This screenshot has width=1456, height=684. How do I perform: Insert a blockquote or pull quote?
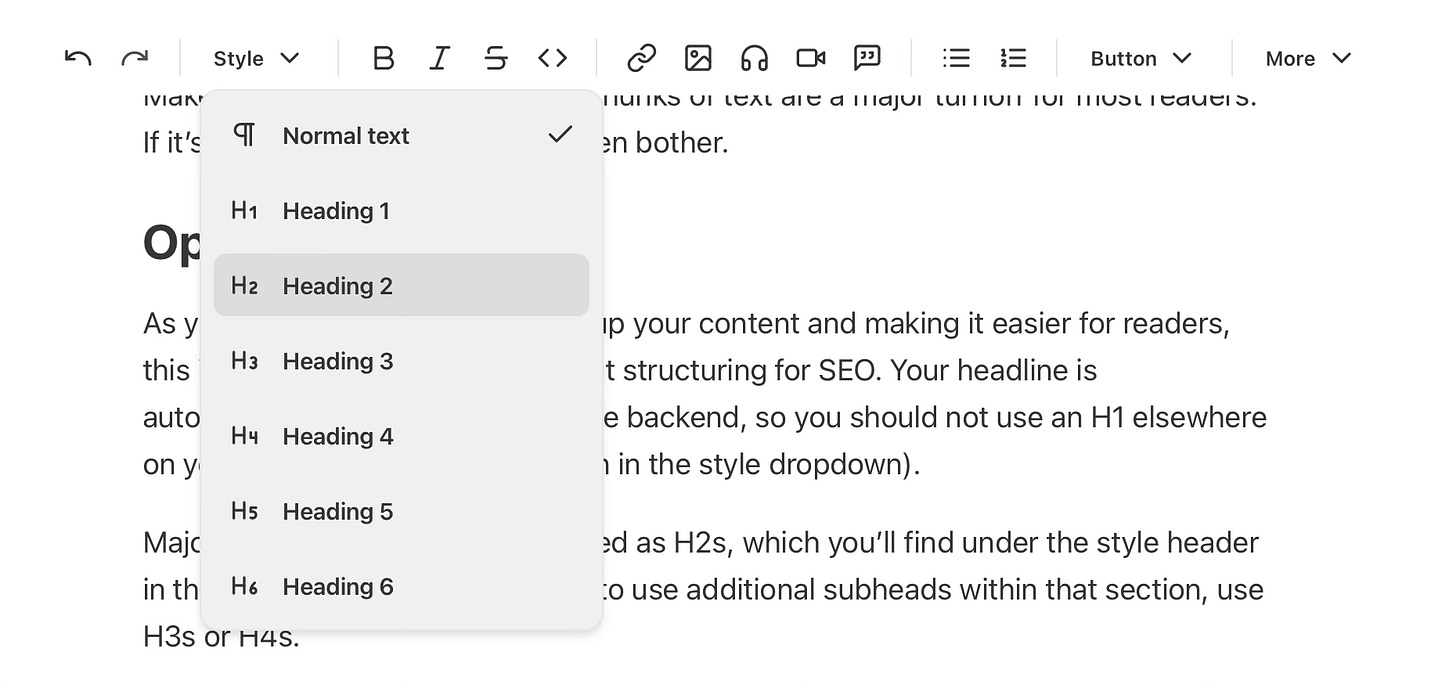pyautogui.click(x=867, y=58)
